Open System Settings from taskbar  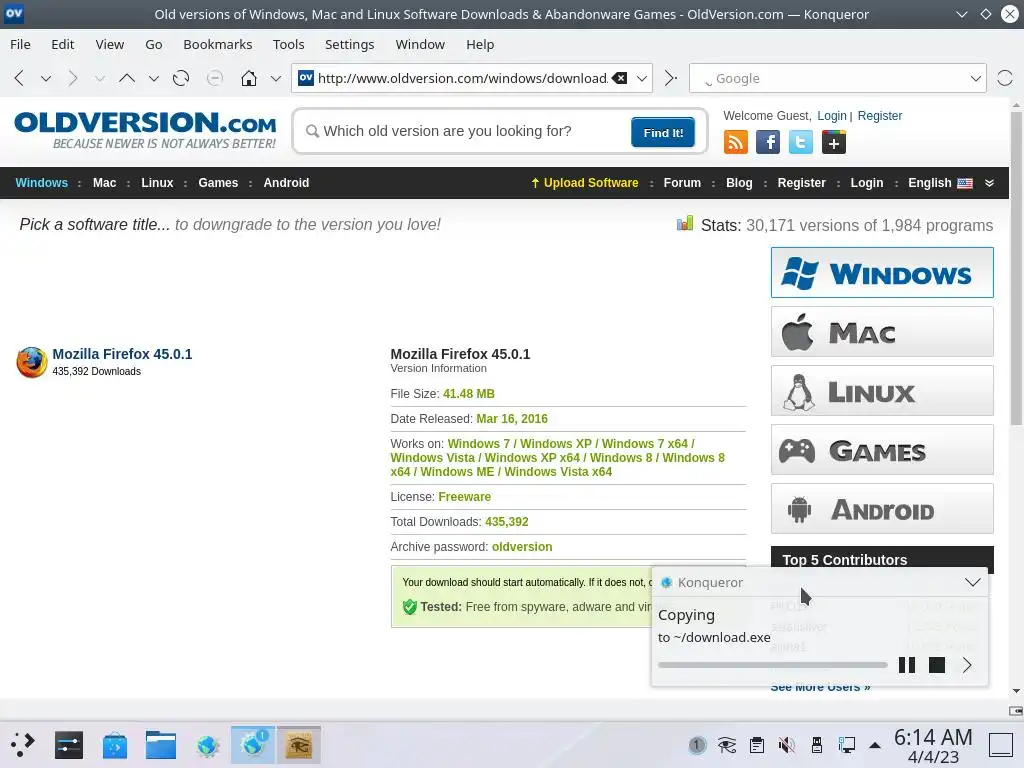pyautogui.click(x=69, y=744)
